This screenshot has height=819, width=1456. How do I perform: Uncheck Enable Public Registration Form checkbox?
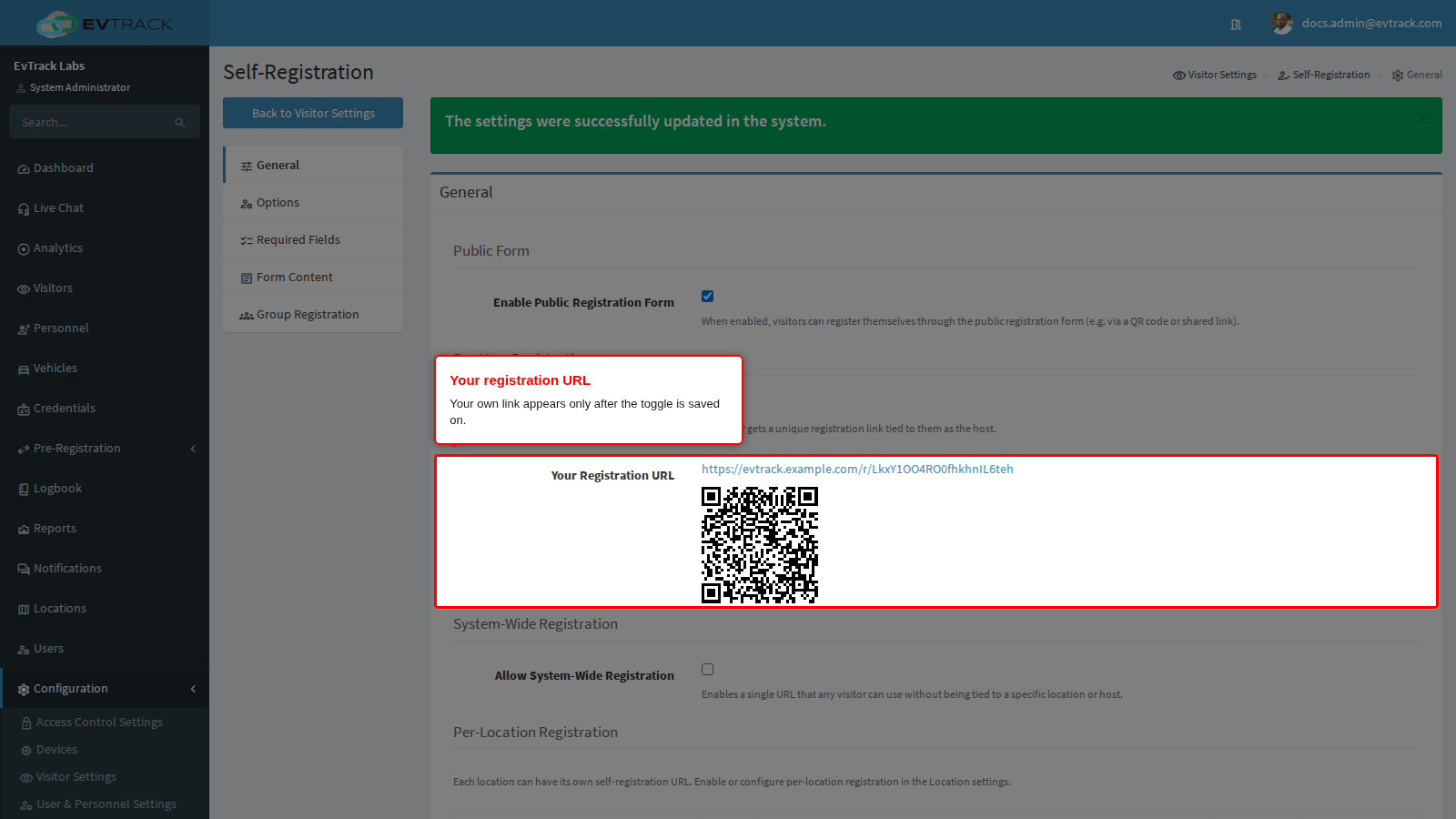click(707, 297)
